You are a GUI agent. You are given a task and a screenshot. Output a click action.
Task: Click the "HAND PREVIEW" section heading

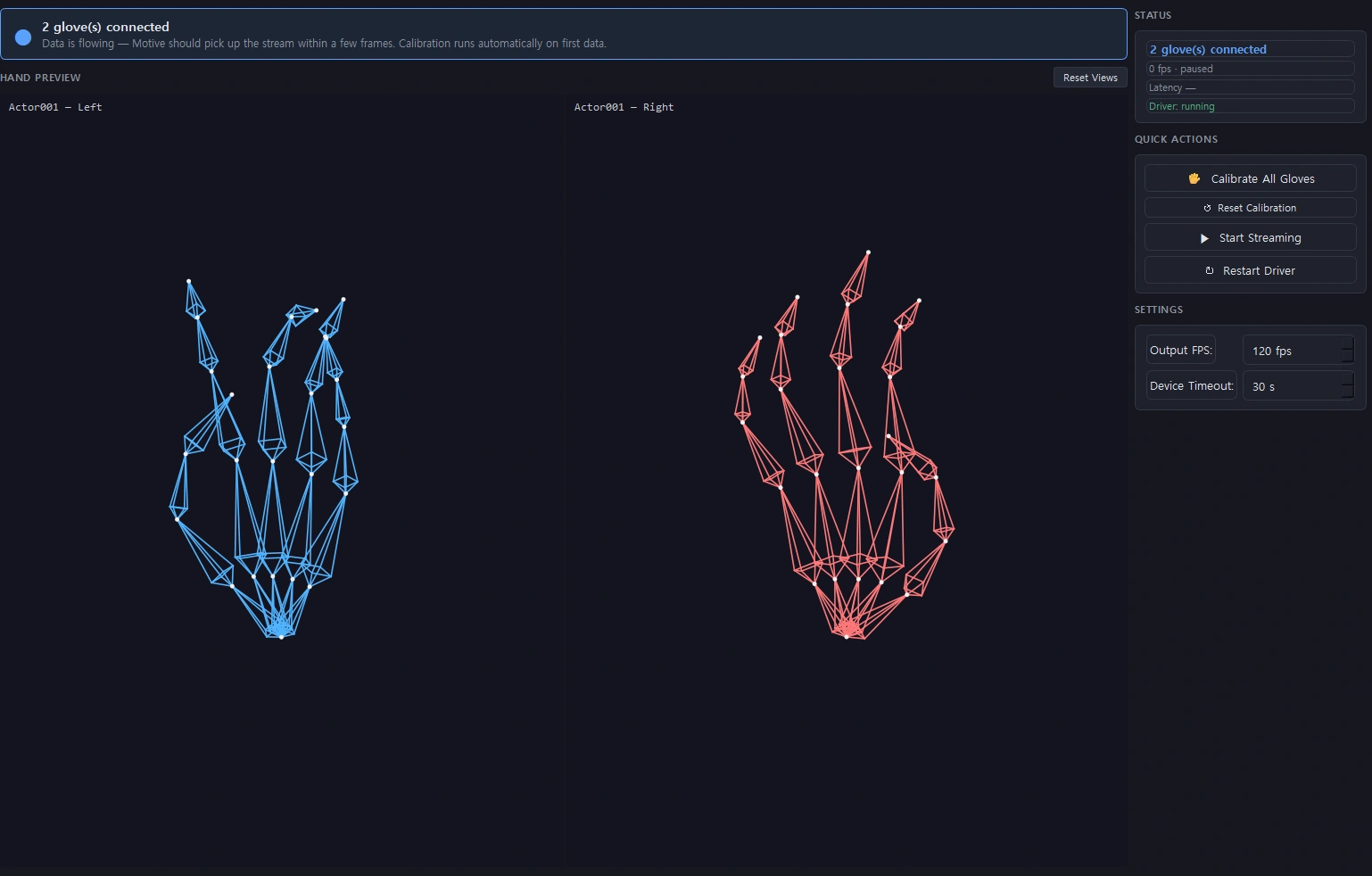coord(40,78)
